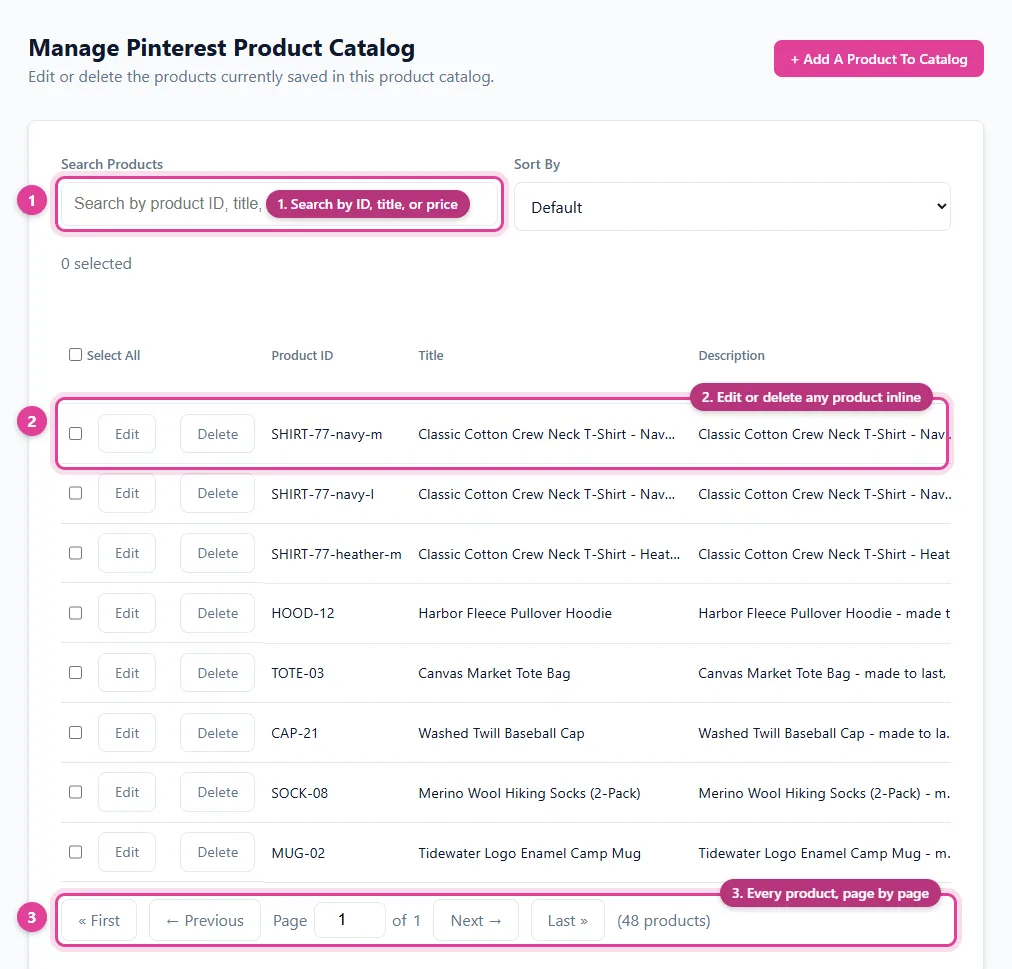This screenshot has height=969, width=1012.
Task: Click the Add A Product To Catalog button
Action: 878,59
